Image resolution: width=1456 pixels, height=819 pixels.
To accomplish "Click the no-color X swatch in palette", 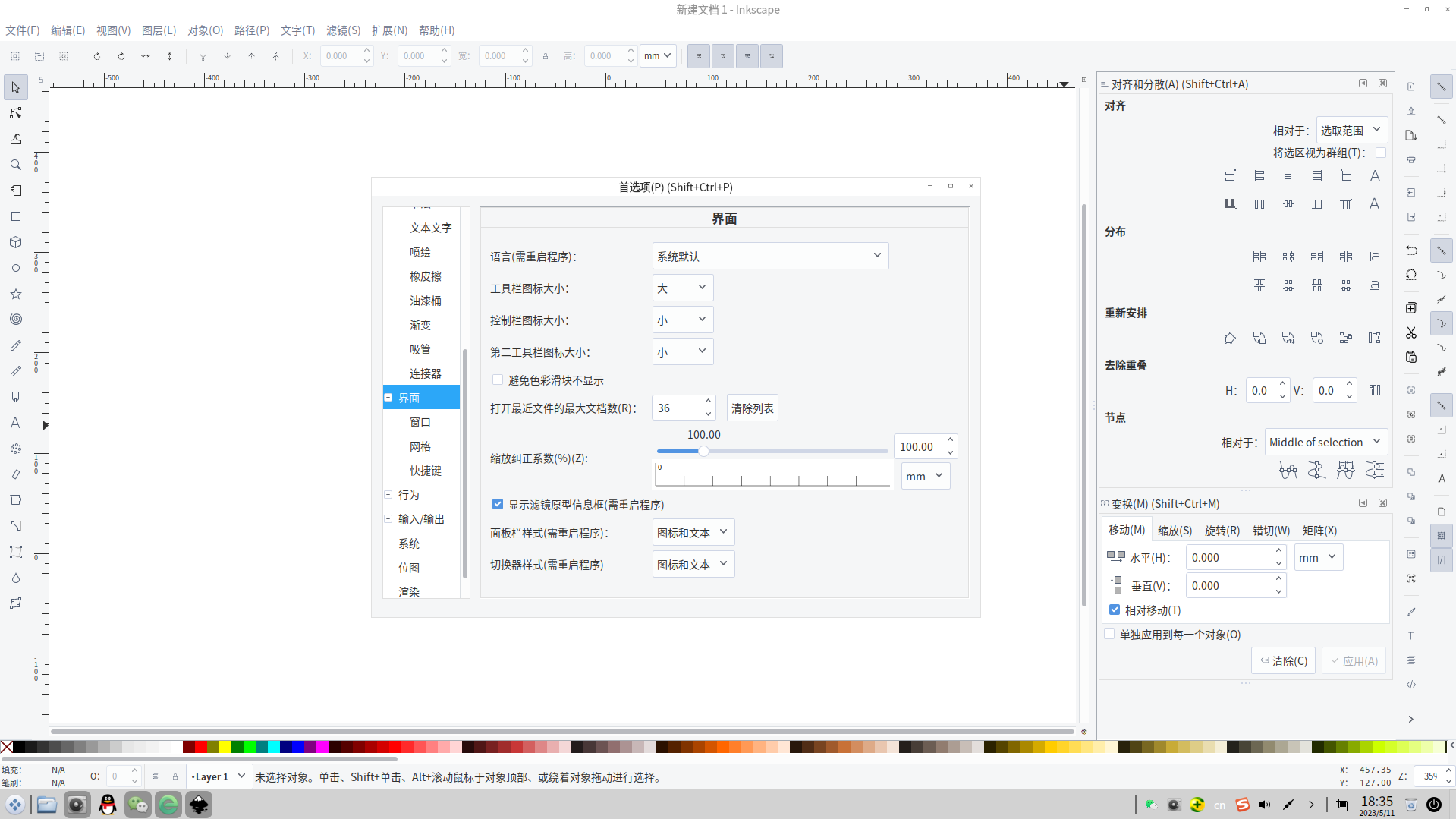I will tap(7, 747).
